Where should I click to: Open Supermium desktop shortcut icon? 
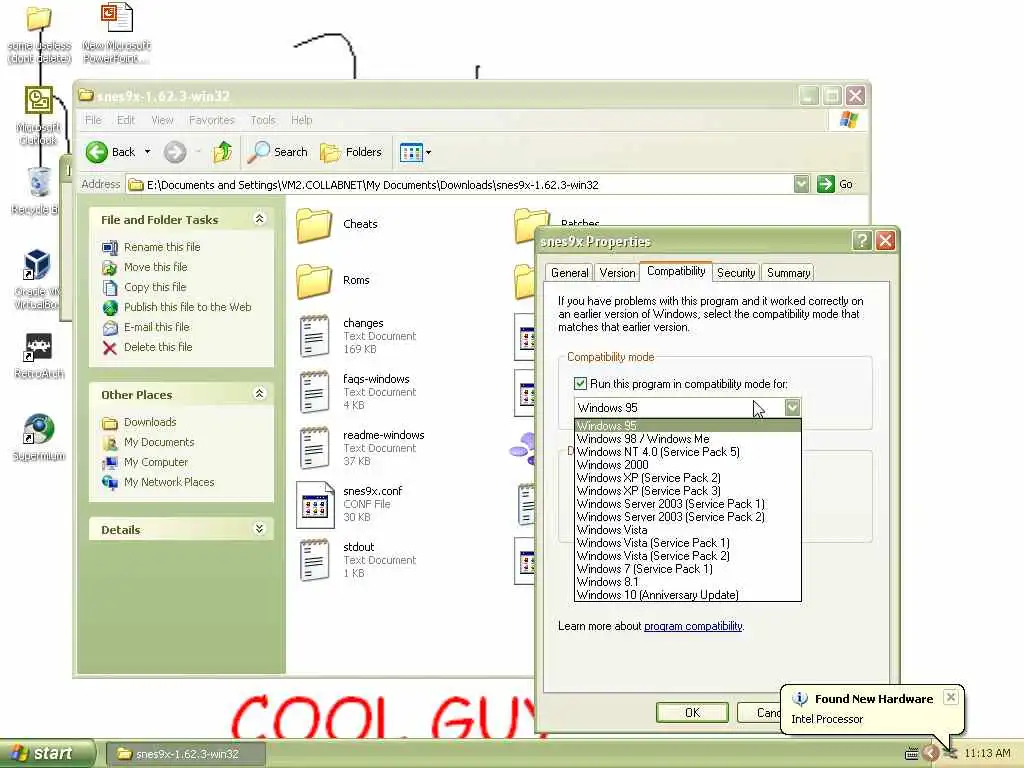[39, 430]
